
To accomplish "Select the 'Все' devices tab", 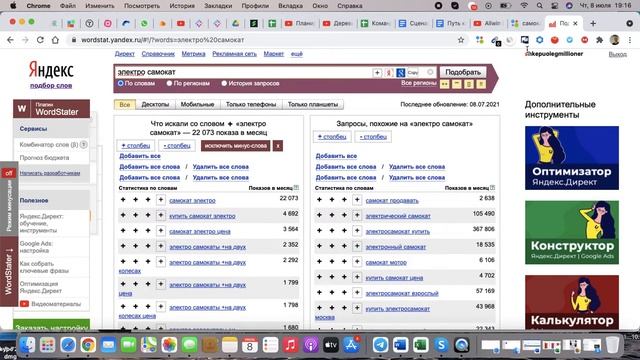I will (x=124, y=104).
